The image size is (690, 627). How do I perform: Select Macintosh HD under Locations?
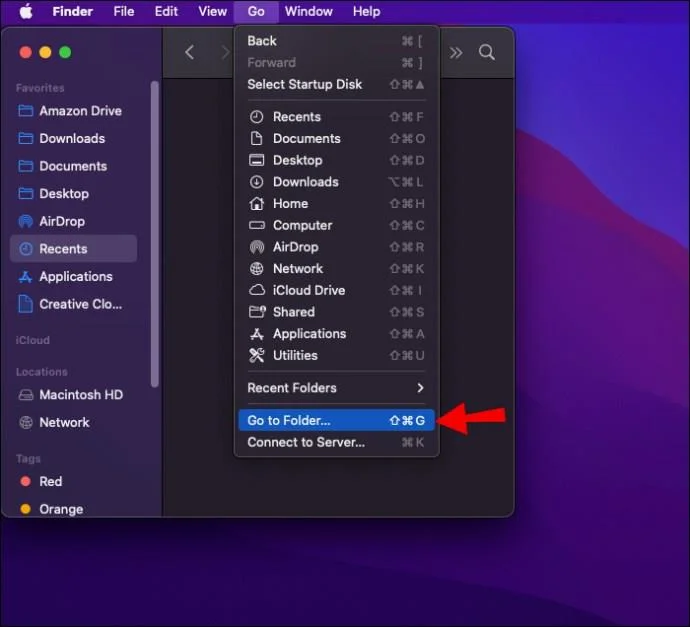pos(73,395)
